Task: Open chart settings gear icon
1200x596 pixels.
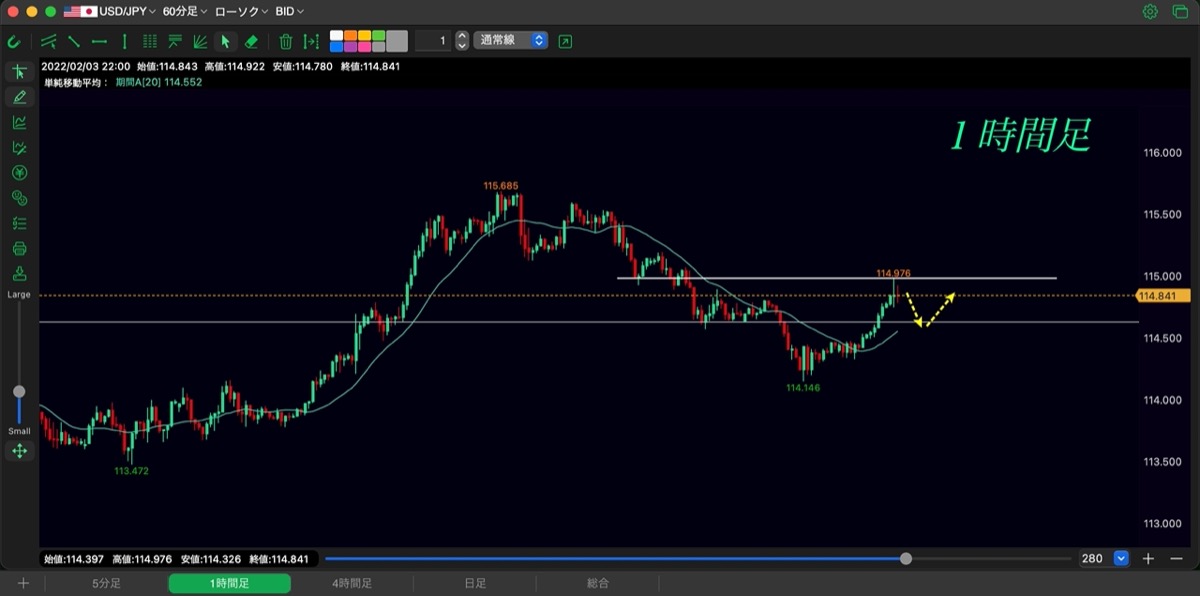Action: point(1151,12)
